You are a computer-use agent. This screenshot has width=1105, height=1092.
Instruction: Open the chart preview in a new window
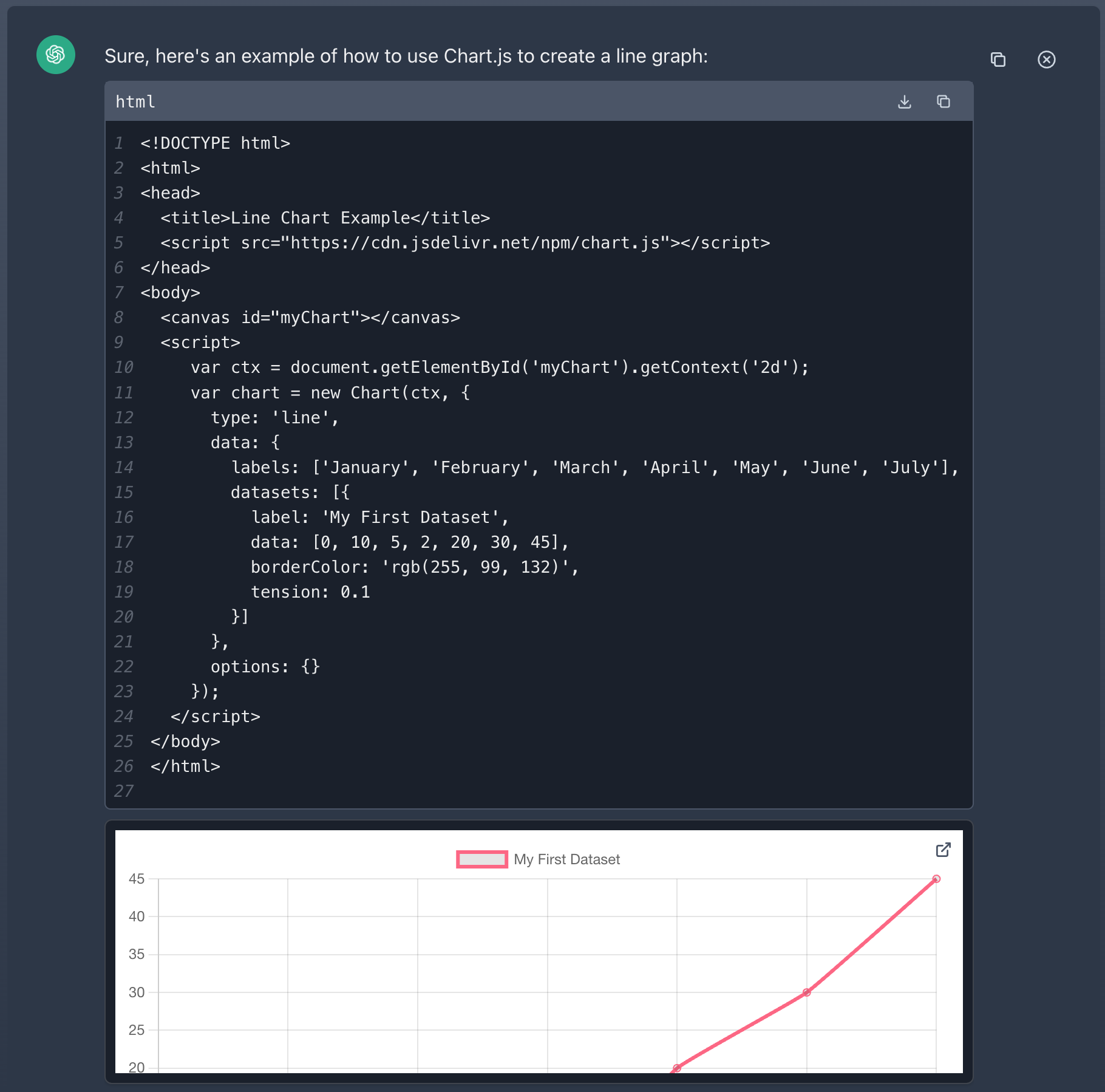(x=942, y=850)
